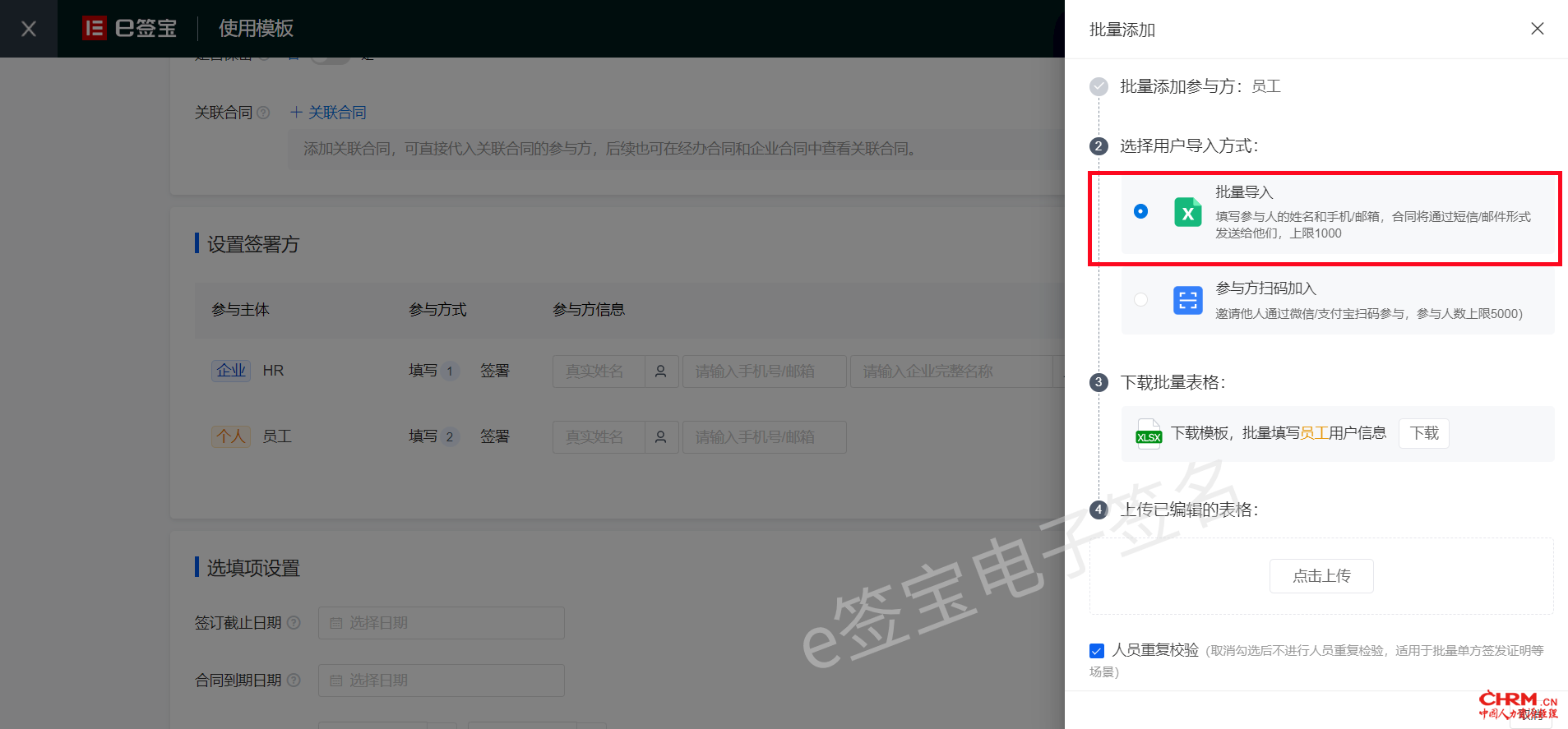Click the contact picker icon in HR row
1568x729 pixels.
[x=661, y=371]
